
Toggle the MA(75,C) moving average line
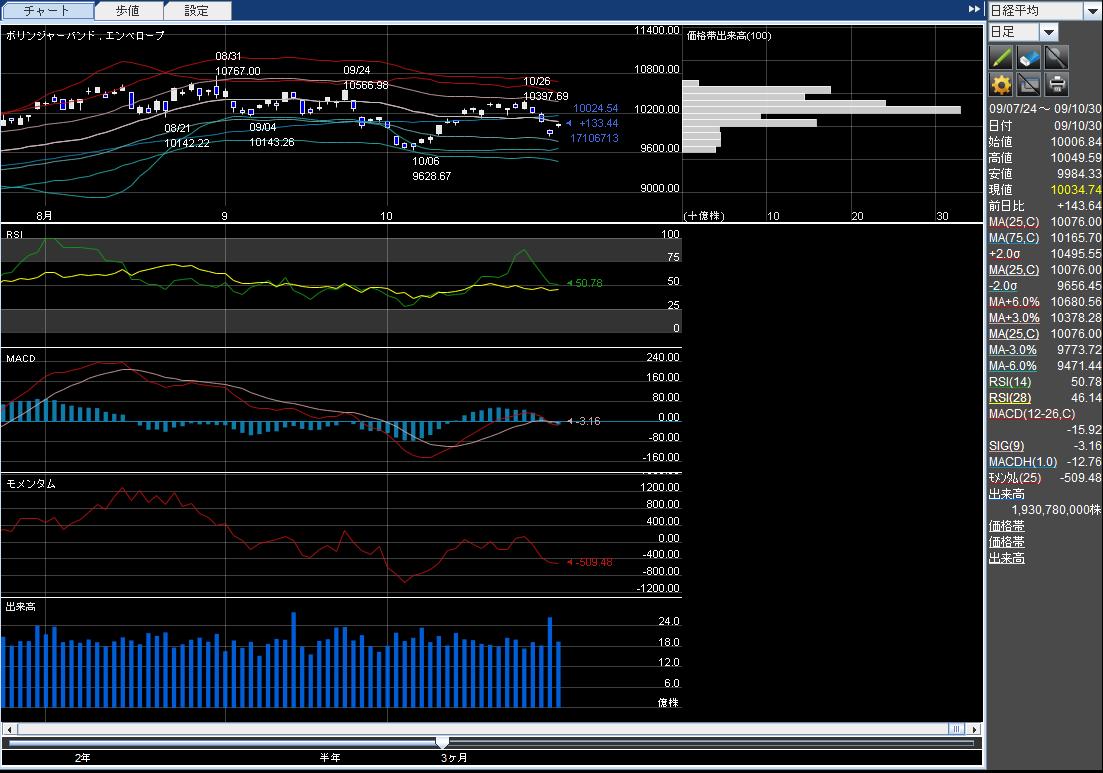(1013, 237)
